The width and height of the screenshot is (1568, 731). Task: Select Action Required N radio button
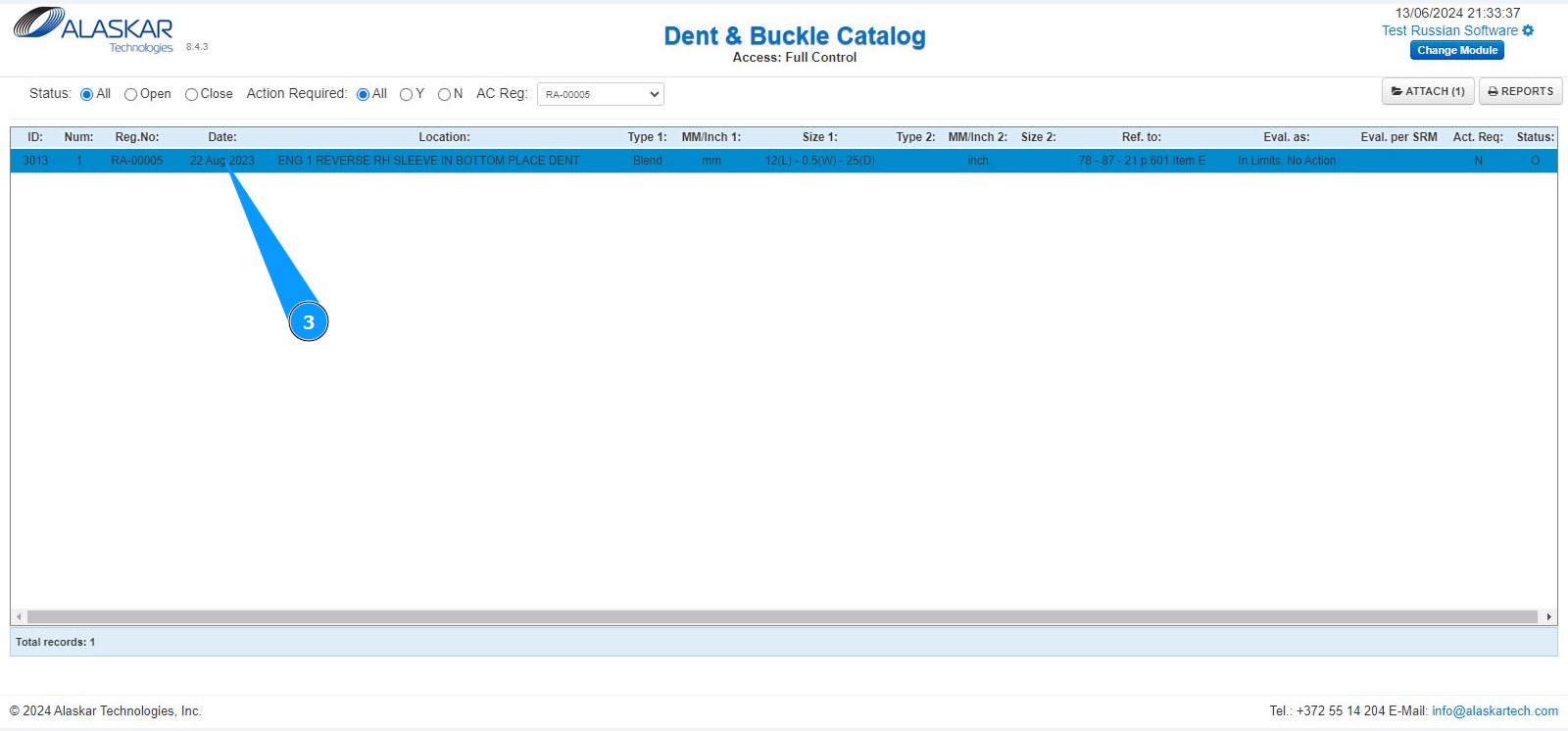444,94
